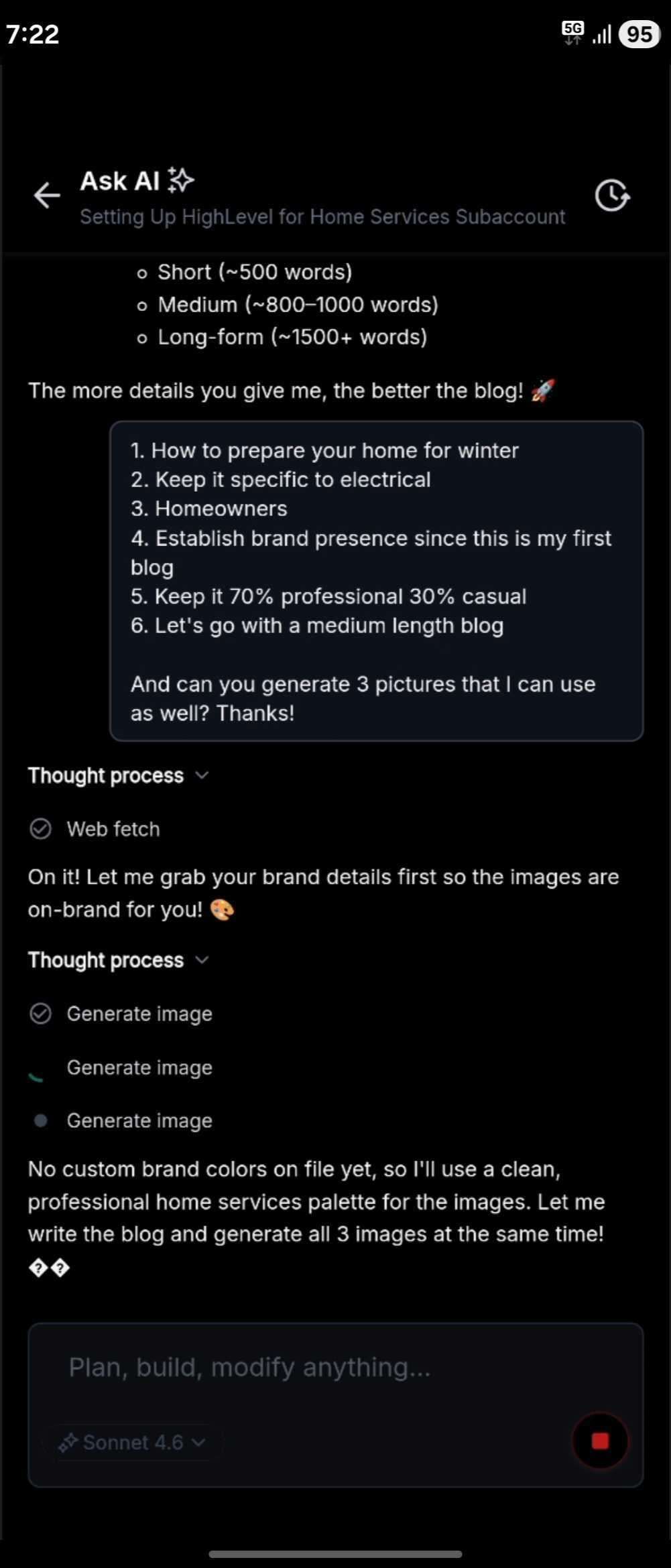Select the Web fetch step

tap(113, 829)
